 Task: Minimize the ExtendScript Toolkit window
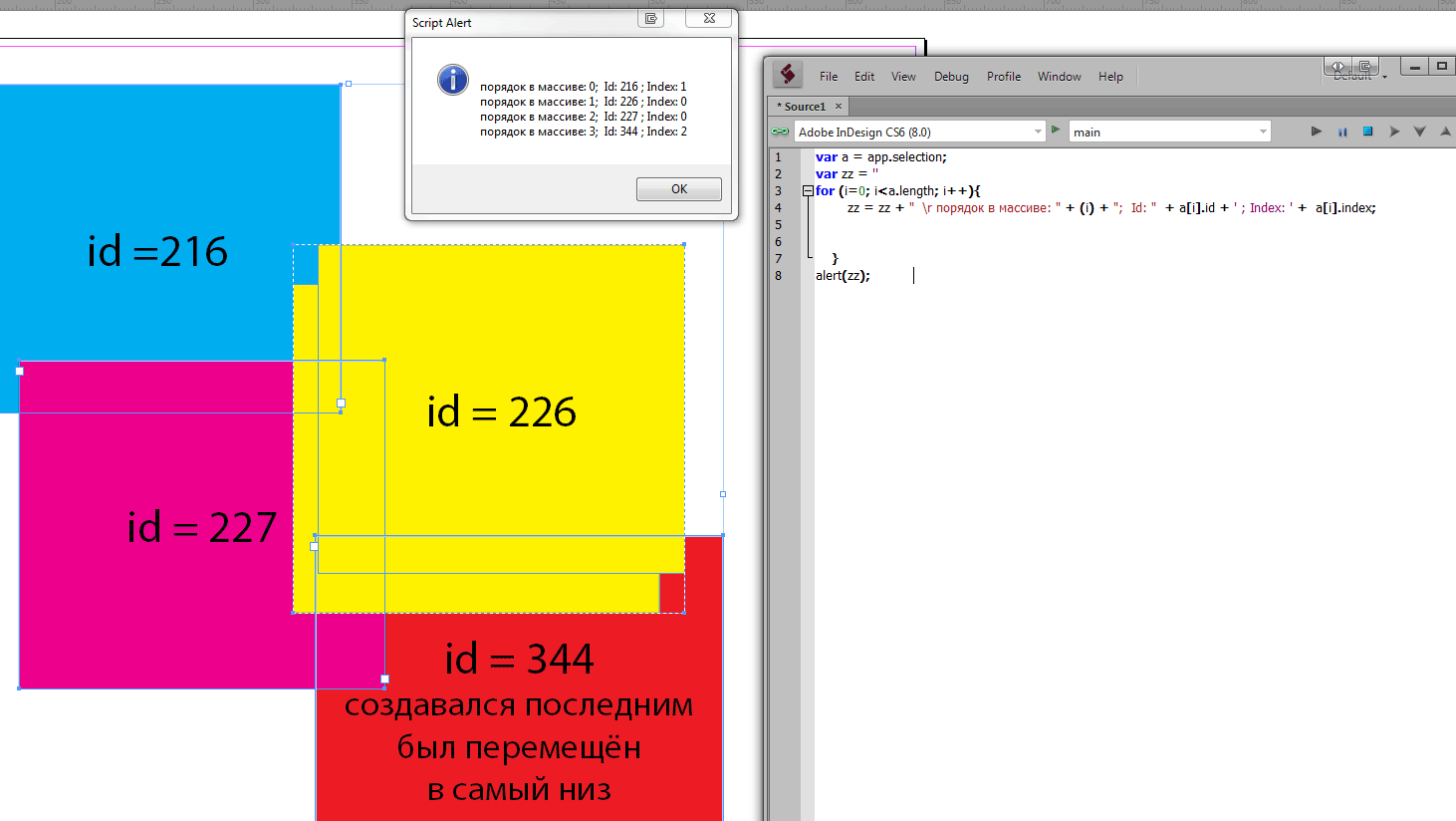tap(1414, 66)
